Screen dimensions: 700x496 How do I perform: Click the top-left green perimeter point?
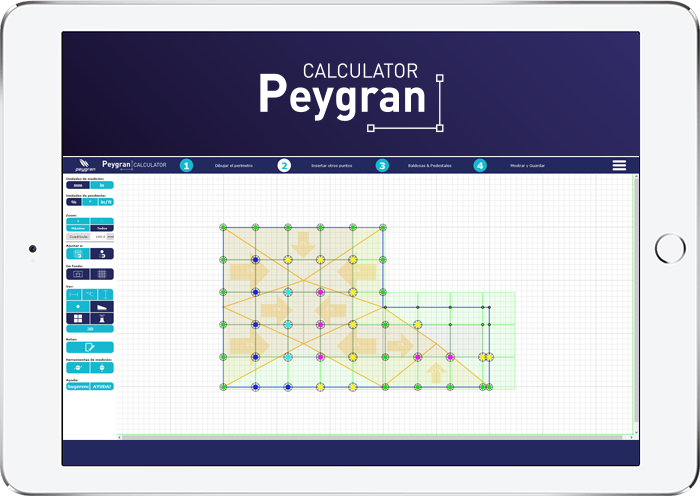click(223, 227)
